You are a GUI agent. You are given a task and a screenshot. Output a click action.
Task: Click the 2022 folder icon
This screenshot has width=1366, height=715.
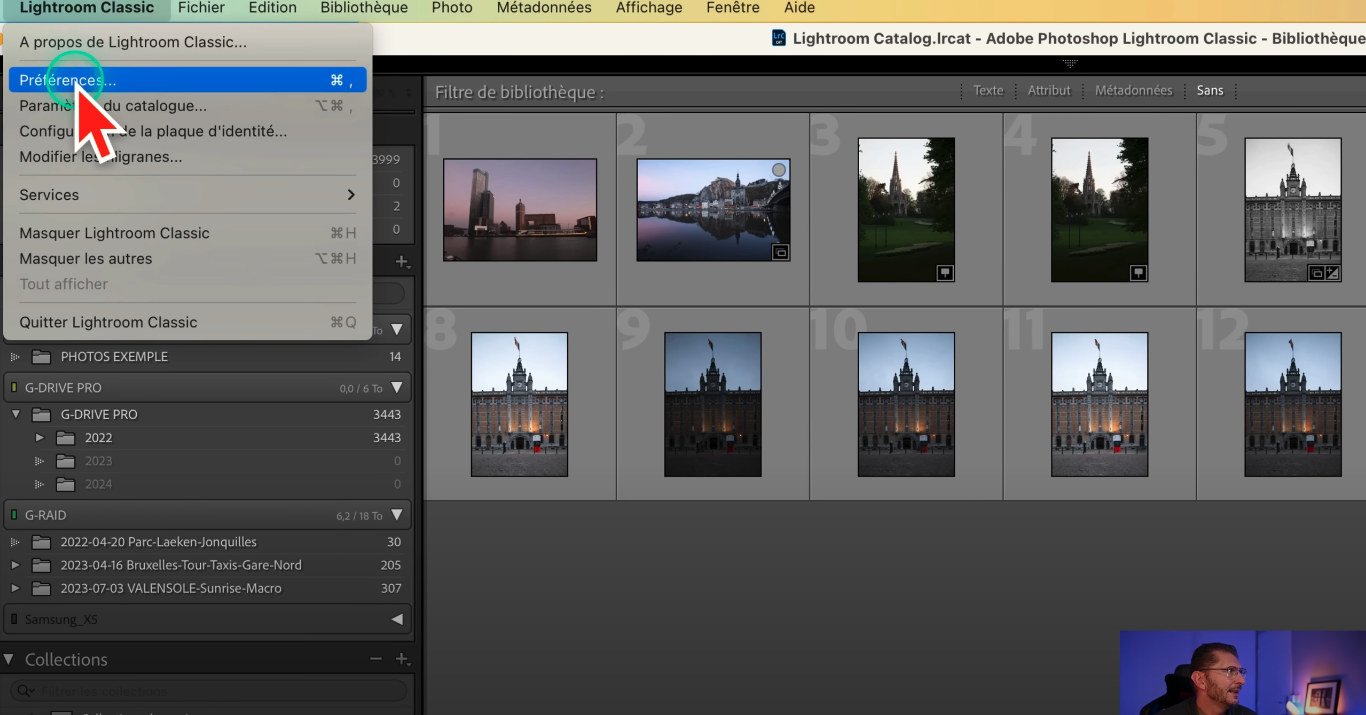[x=66, y=438]
